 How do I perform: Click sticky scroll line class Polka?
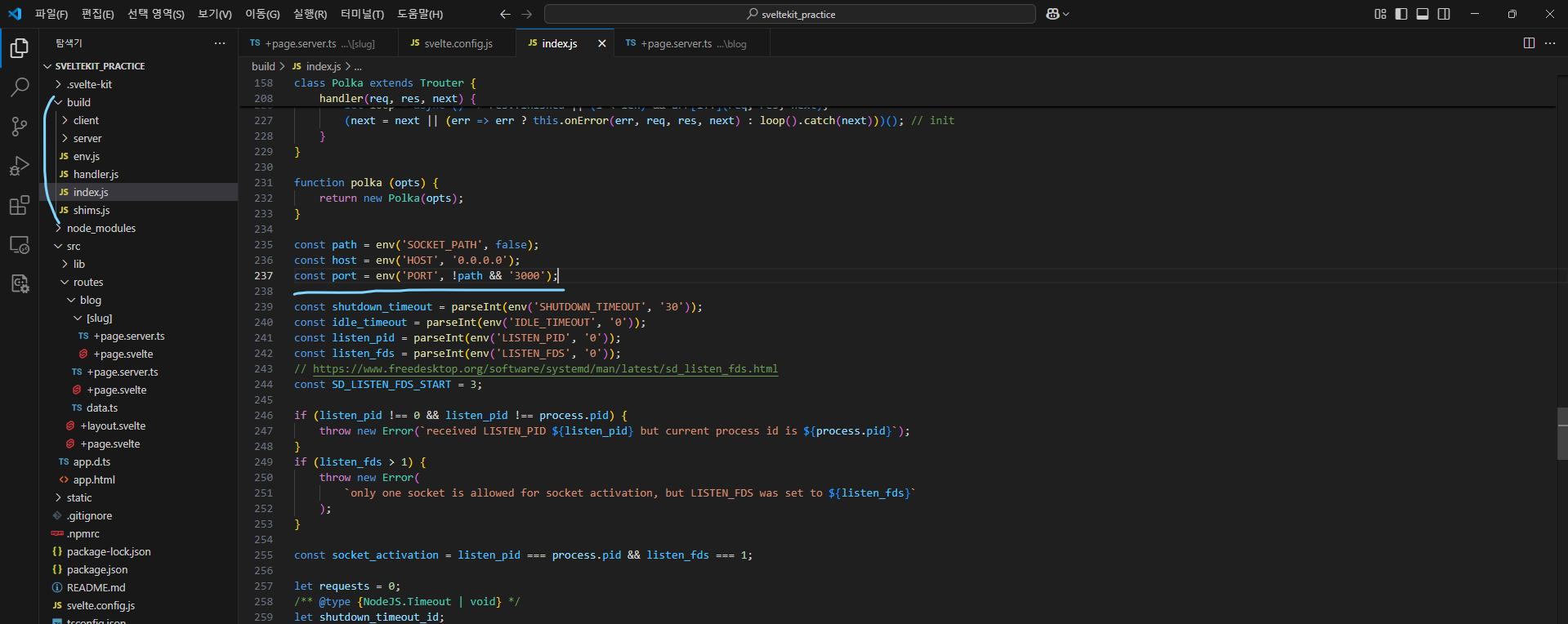tap(385, 82)
